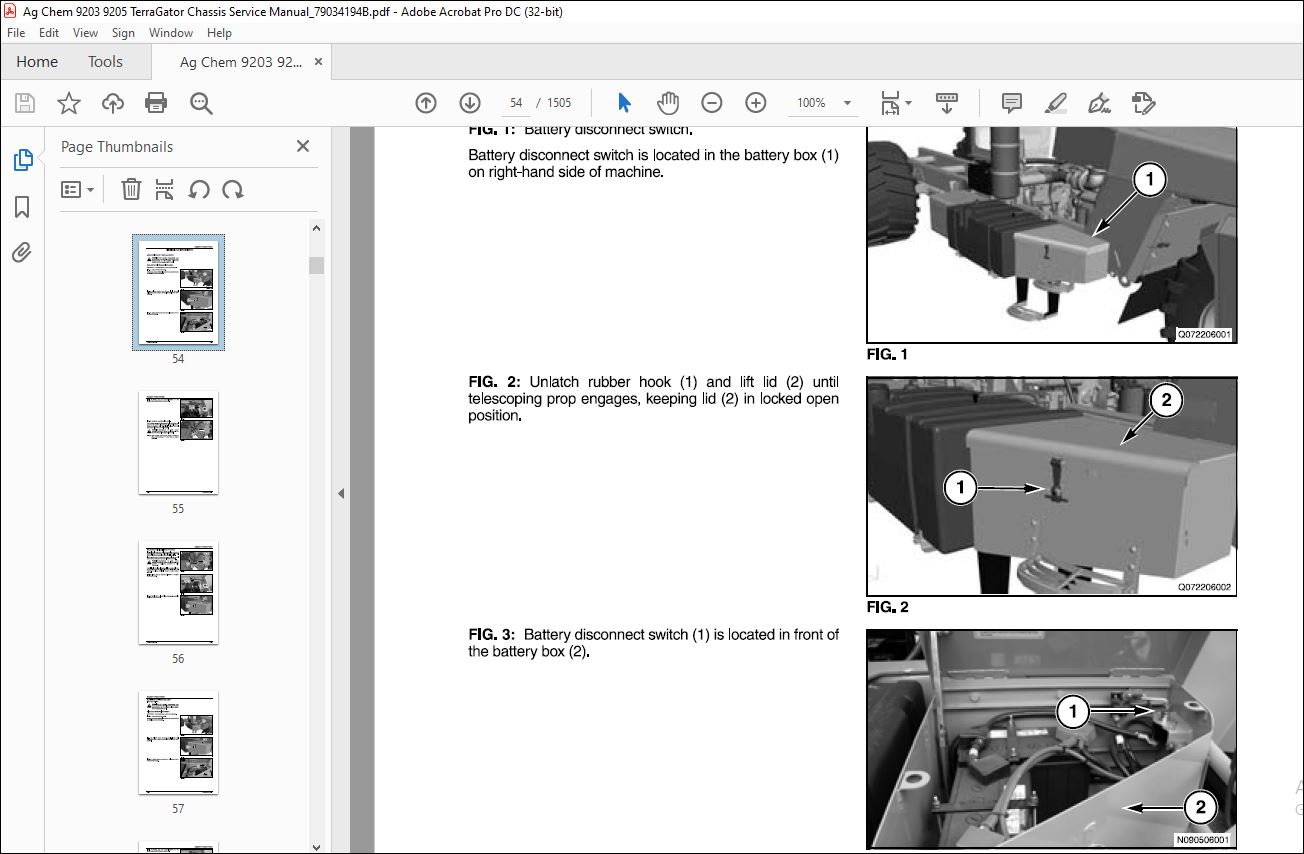Image resolution: width=1304 pixels, height=854 pixels.
Task: Close the Ag Chem 9203 document tab
Action: click(319, 62)
